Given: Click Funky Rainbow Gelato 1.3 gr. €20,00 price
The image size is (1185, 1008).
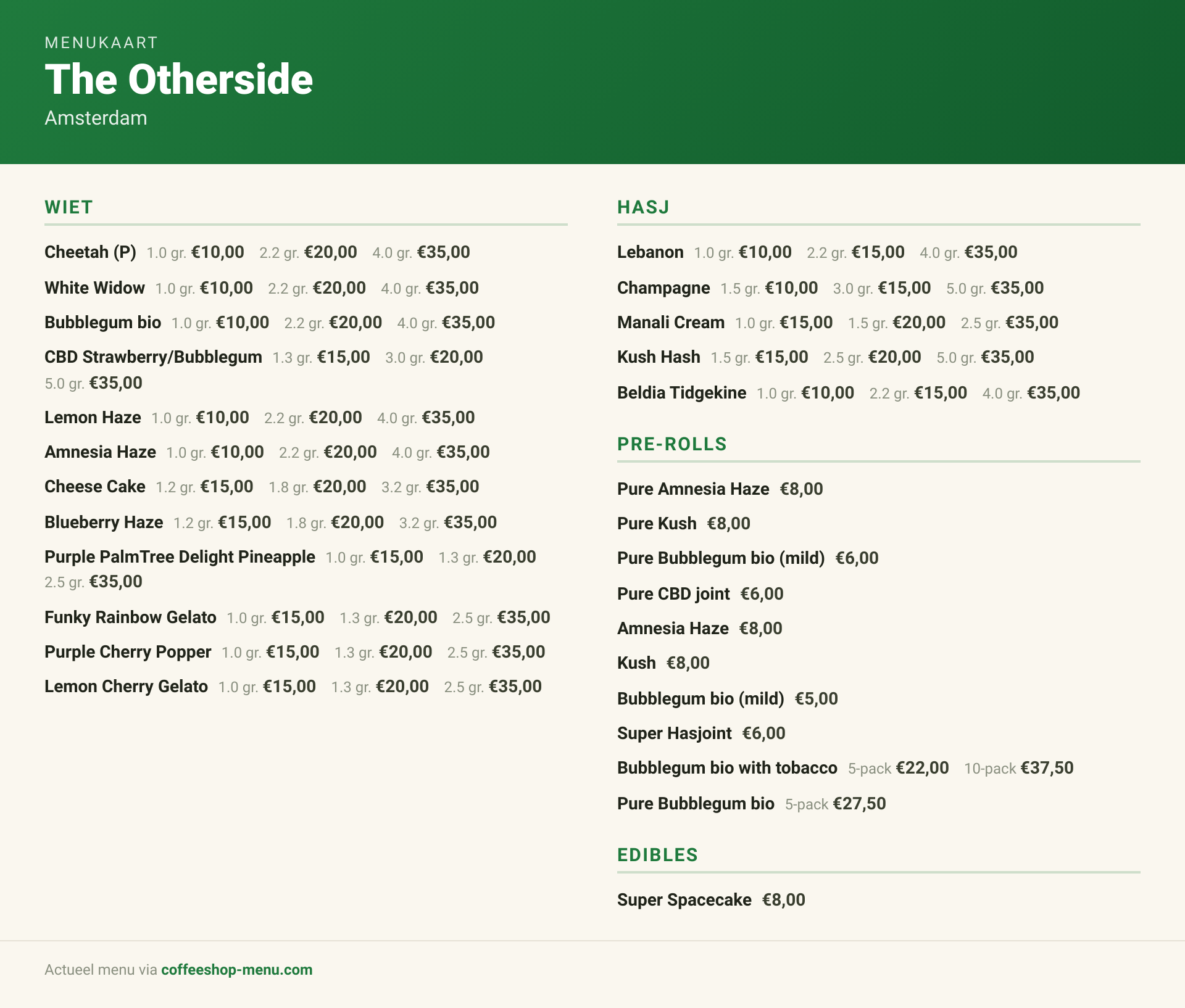Looking at the screenshot, I should click(x=388, y=618).
